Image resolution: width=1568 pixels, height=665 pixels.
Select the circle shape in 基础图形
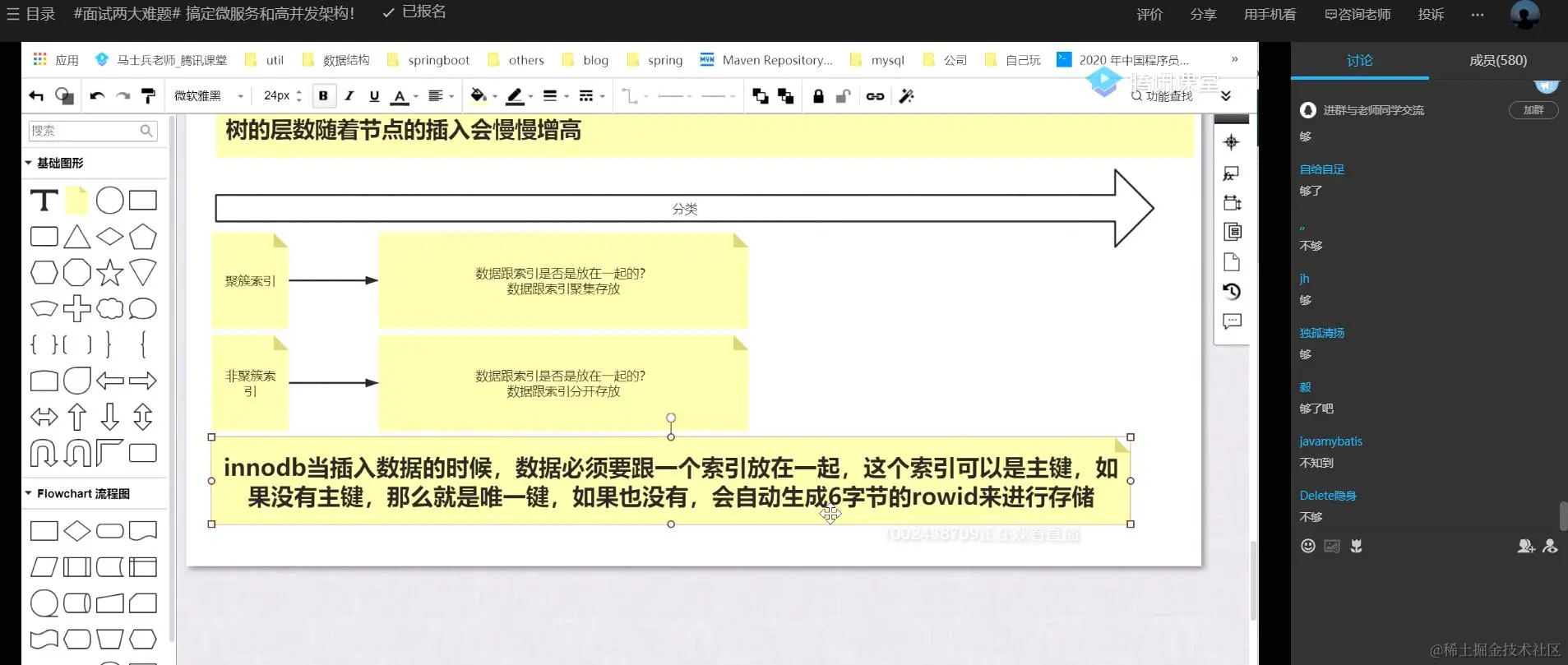point(109,201)
